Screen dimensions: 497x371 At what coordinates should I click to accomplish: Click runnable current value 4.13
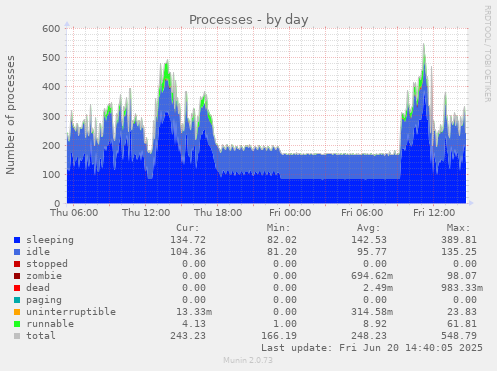point(194,324)
